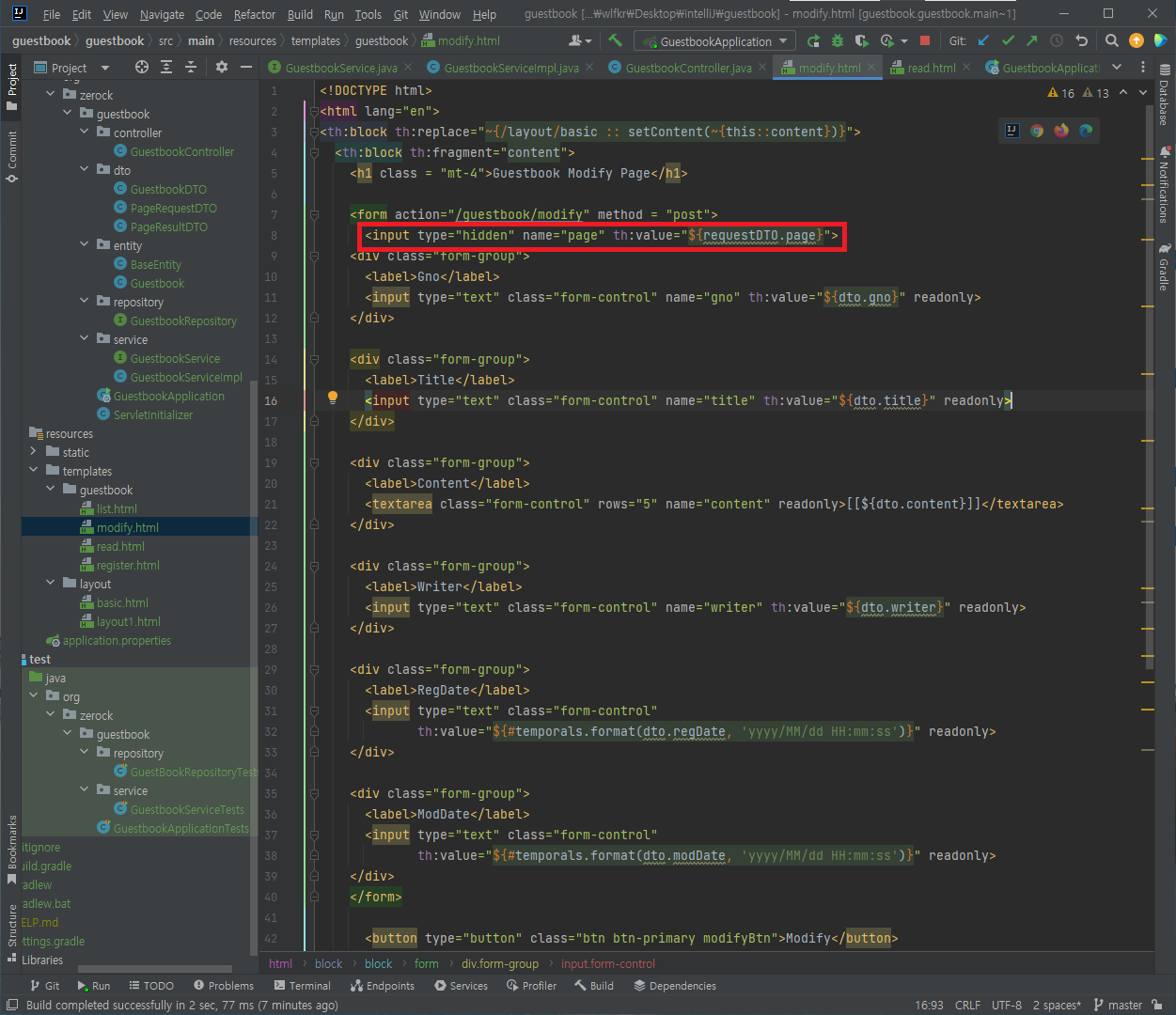
Task: Preview modify.html in Edge browser
Action: click(x=1086, y=131)
